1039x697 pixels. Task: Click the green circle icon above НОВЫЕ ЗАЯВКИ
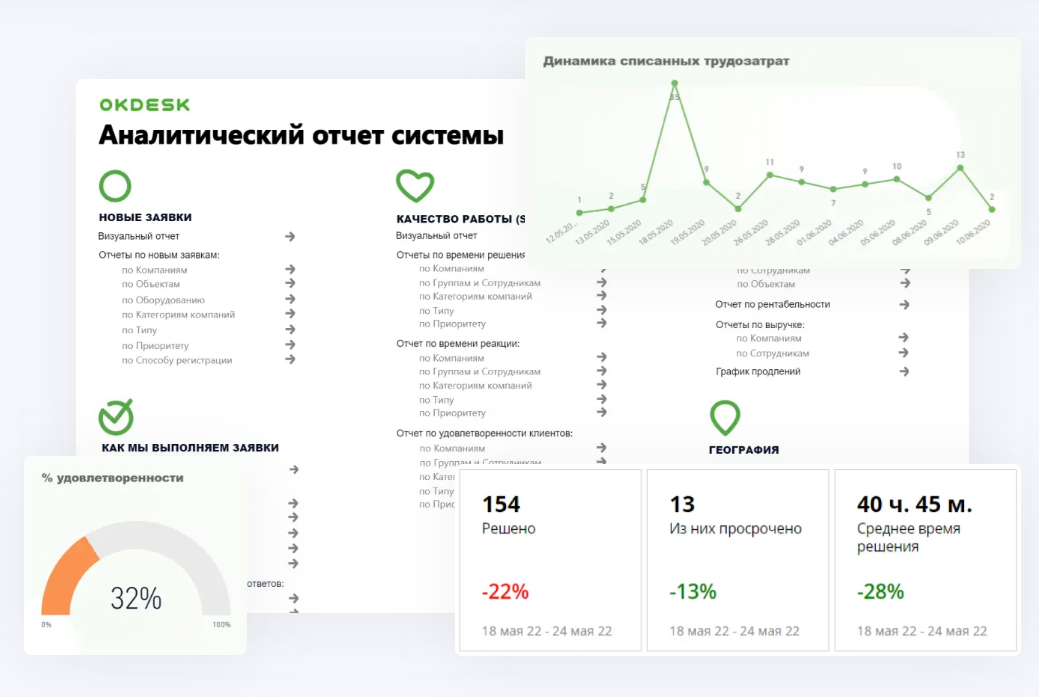[115, 186]
